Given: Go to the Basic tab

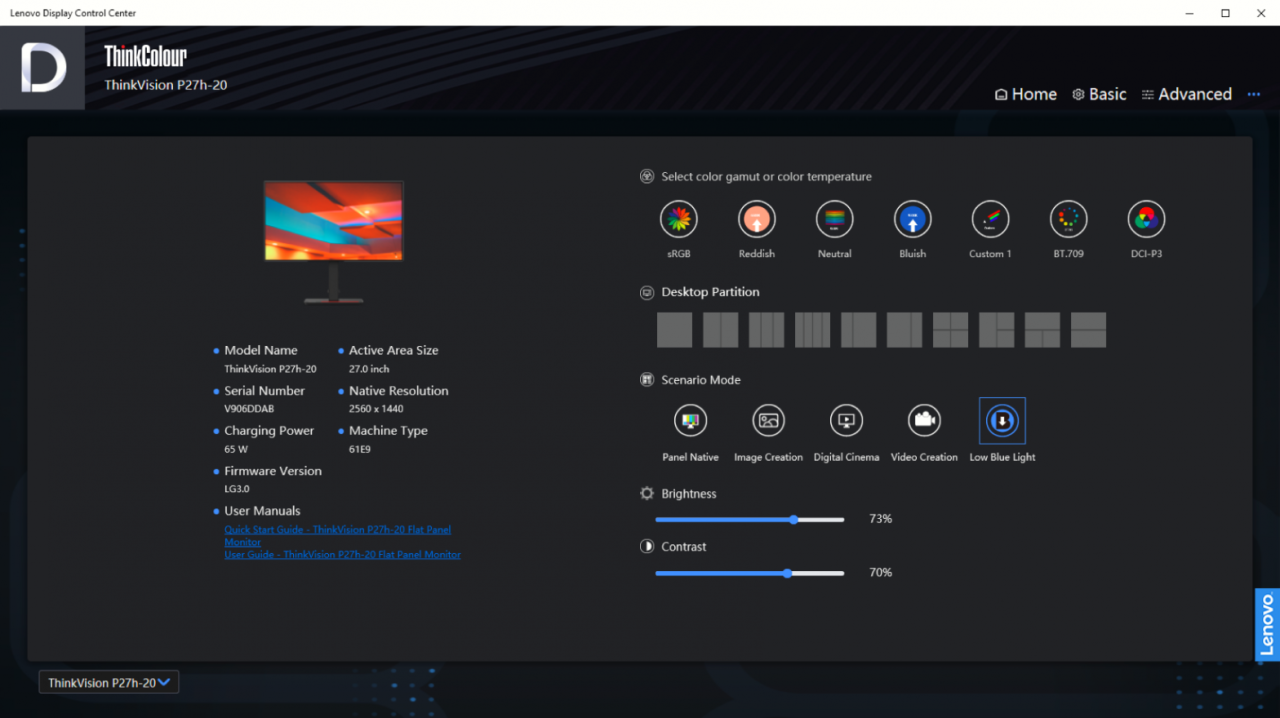Looking at the screenshot, I should (1099, 94).
